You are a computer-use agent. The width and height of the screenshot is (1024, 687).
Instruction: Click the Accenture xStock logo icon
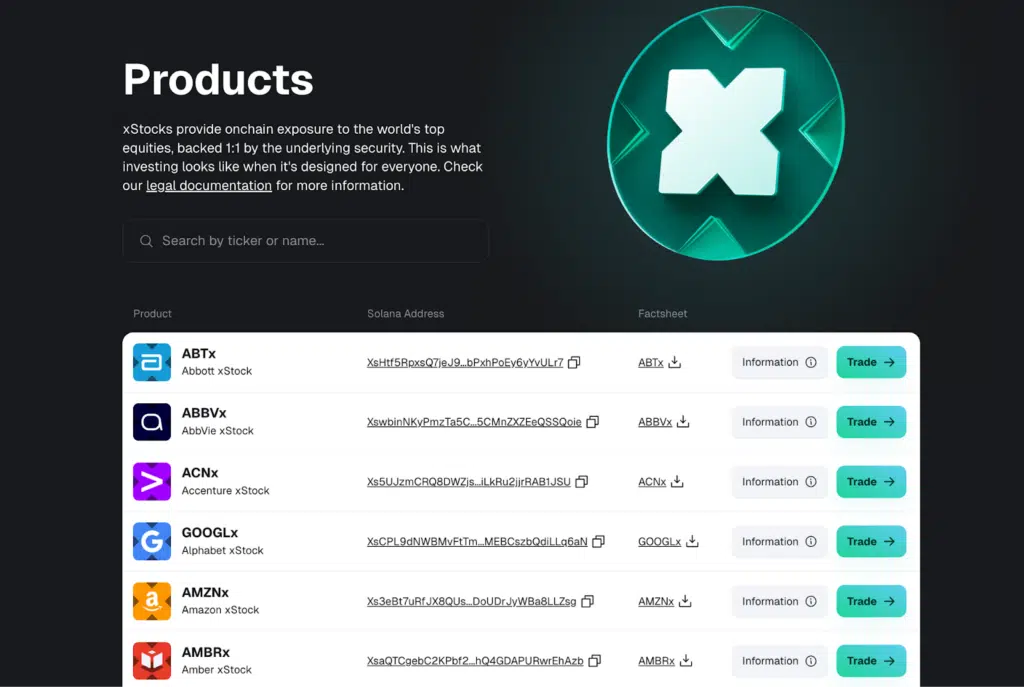click(152, 481)
